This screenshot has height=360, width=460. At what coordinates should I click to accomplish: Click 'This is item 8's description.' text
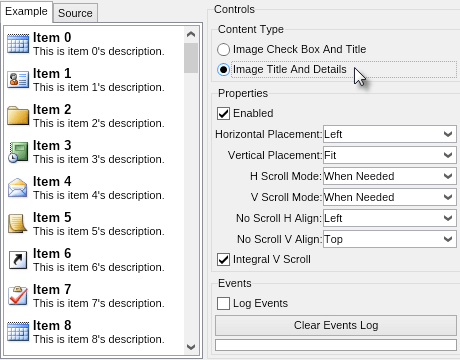click(x=99, y=339)
